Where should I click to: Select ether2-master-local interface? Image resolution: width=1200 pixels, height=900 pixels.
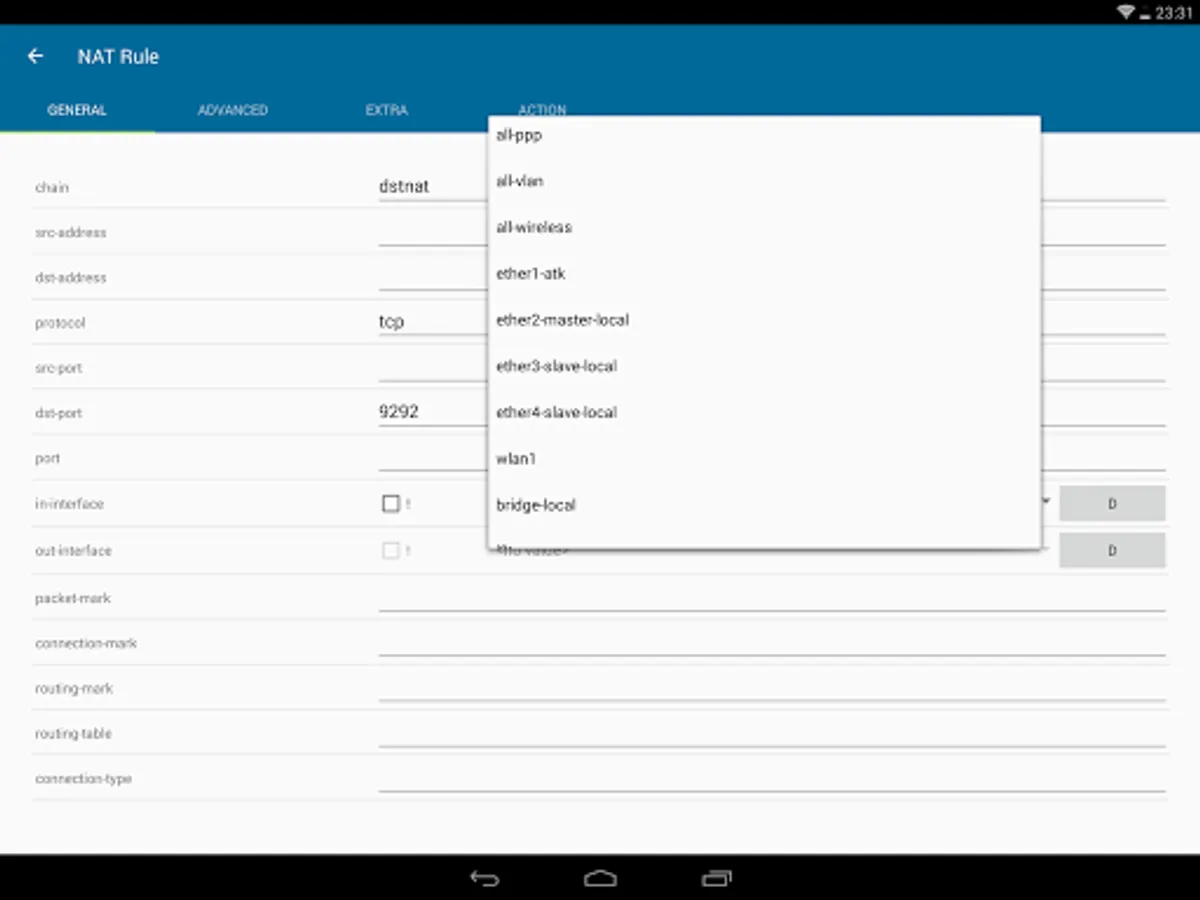point(764,320)
